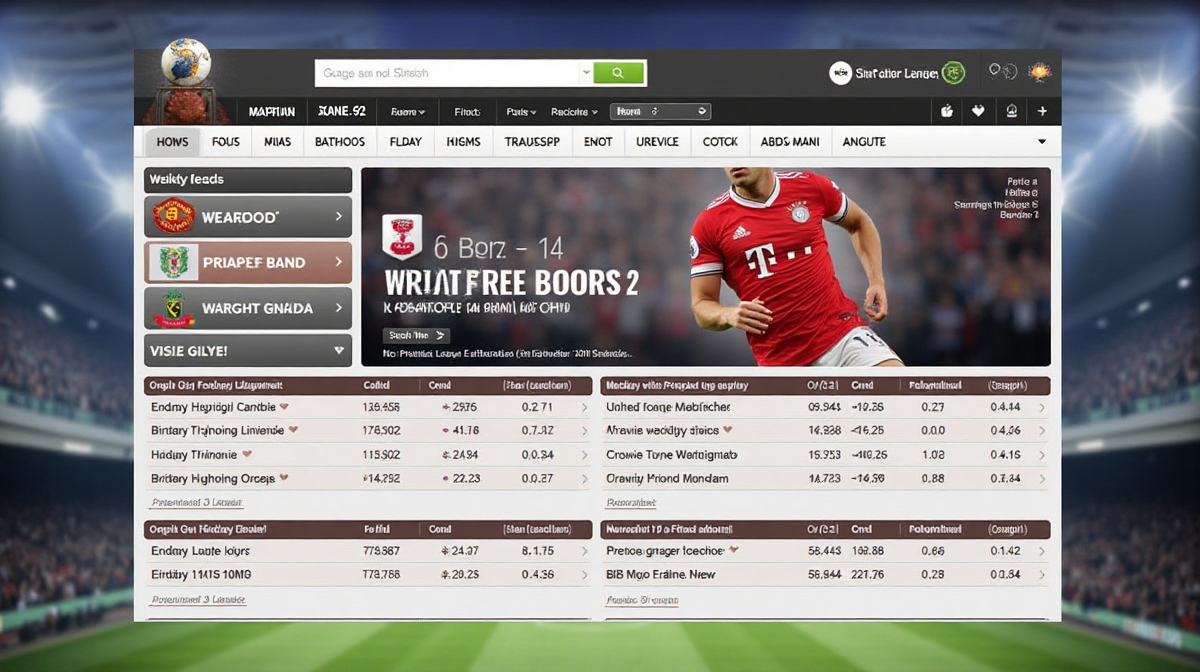Expand the VISIE GILYE! dropdown
Image resolution: width=1200 pixels, height=672 pixels.
pyautogui.click(x=339, y=351)
